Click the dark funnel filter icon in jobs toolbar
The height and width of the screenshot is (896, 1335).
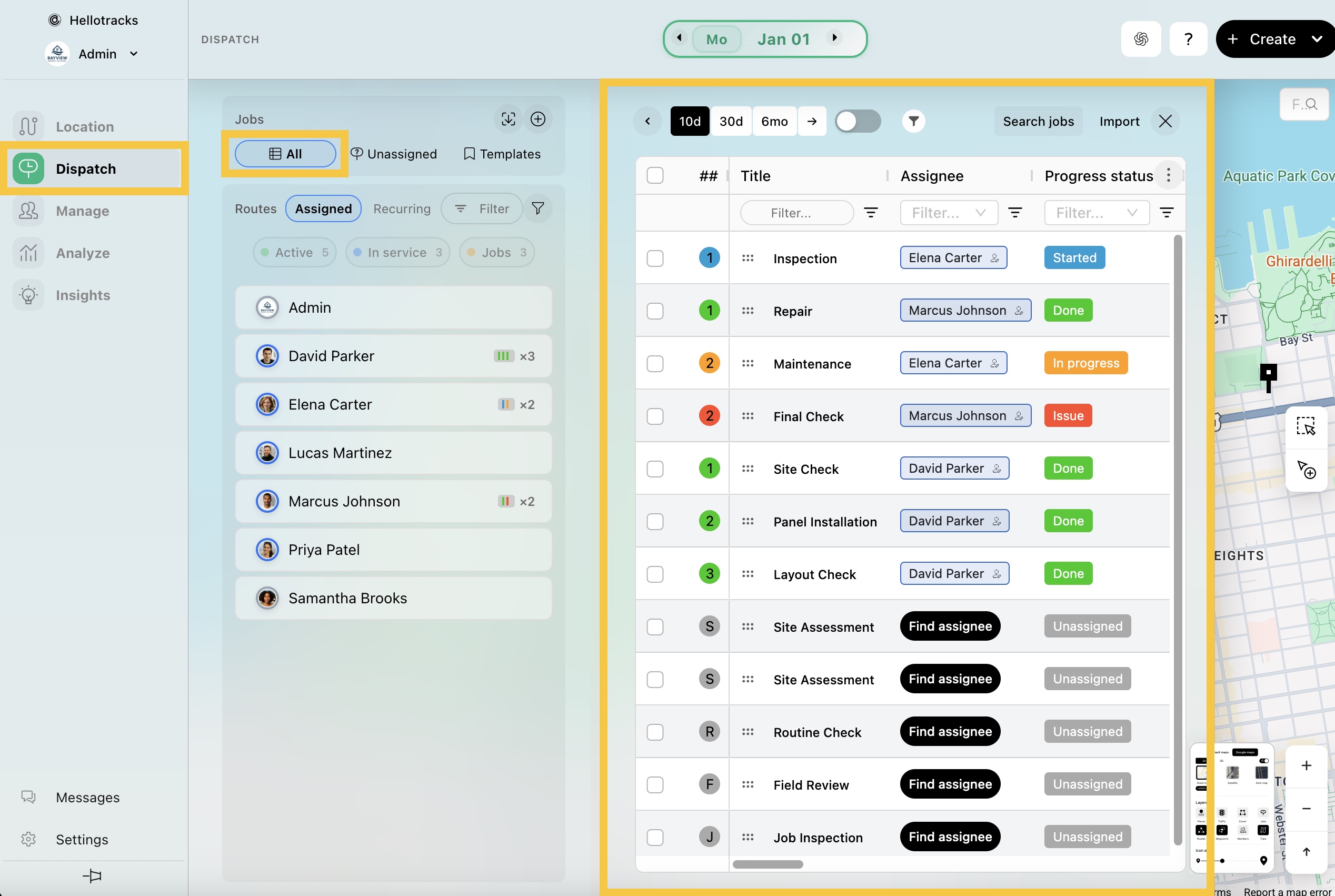tap(913, 121)
